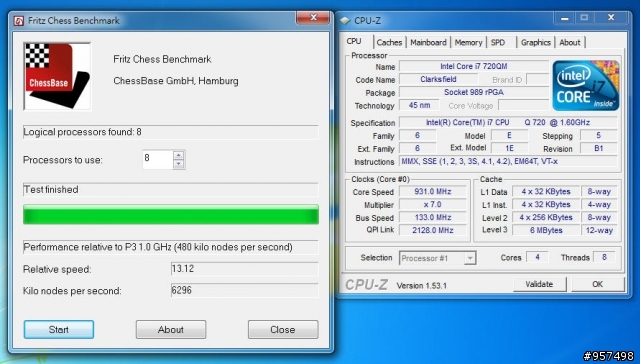Open the About tab in CPU-Z
Screen dimensions: 640x364
(x=570, y=42)
